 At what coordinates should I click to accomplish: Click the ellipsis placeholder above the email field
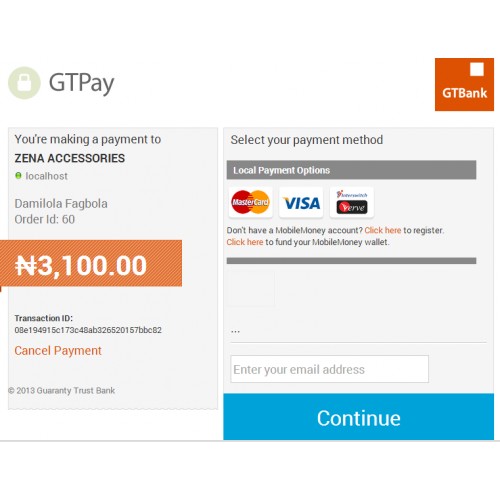tap(235, 331)
